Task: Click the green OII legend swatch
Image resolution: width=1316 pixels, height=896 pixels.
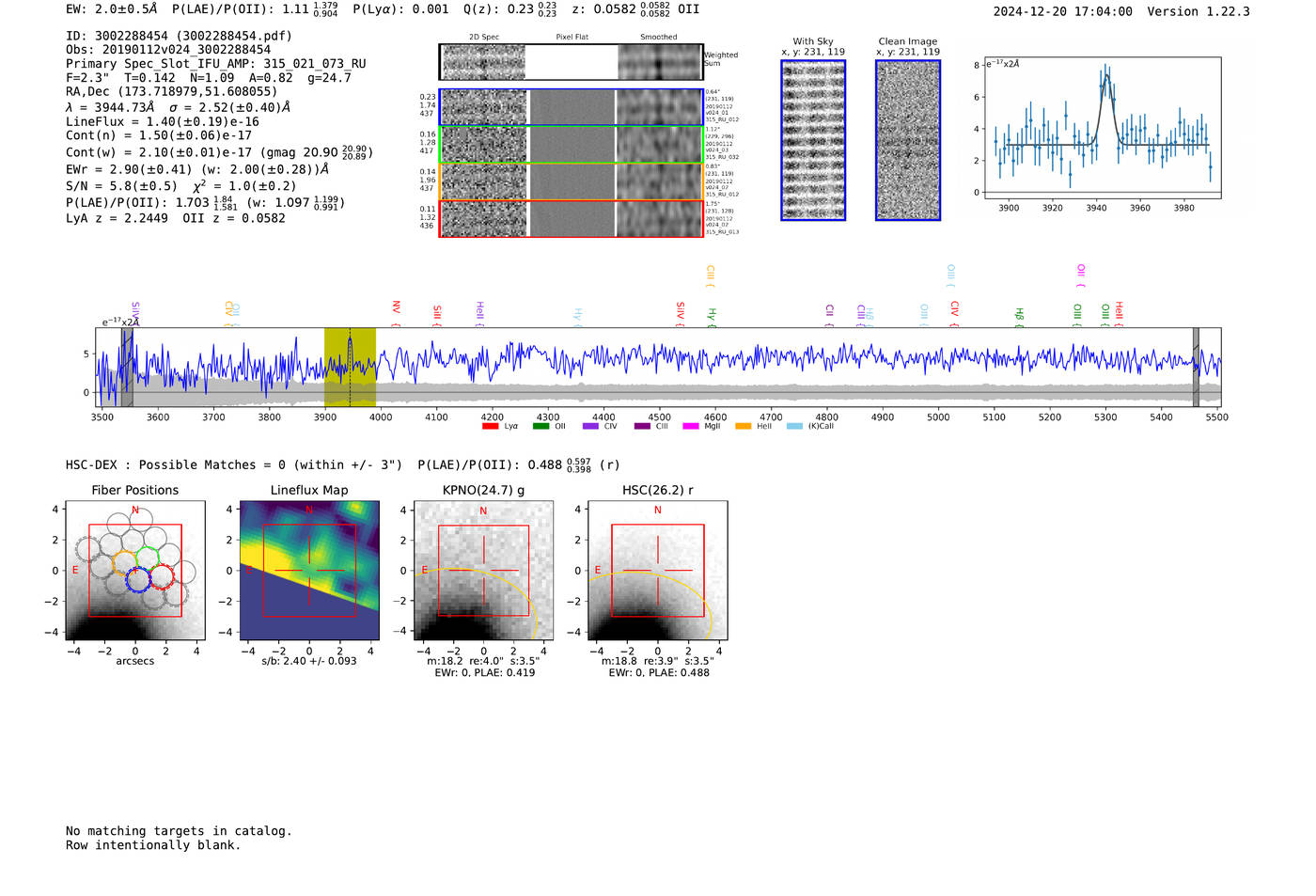Action: 540,426
